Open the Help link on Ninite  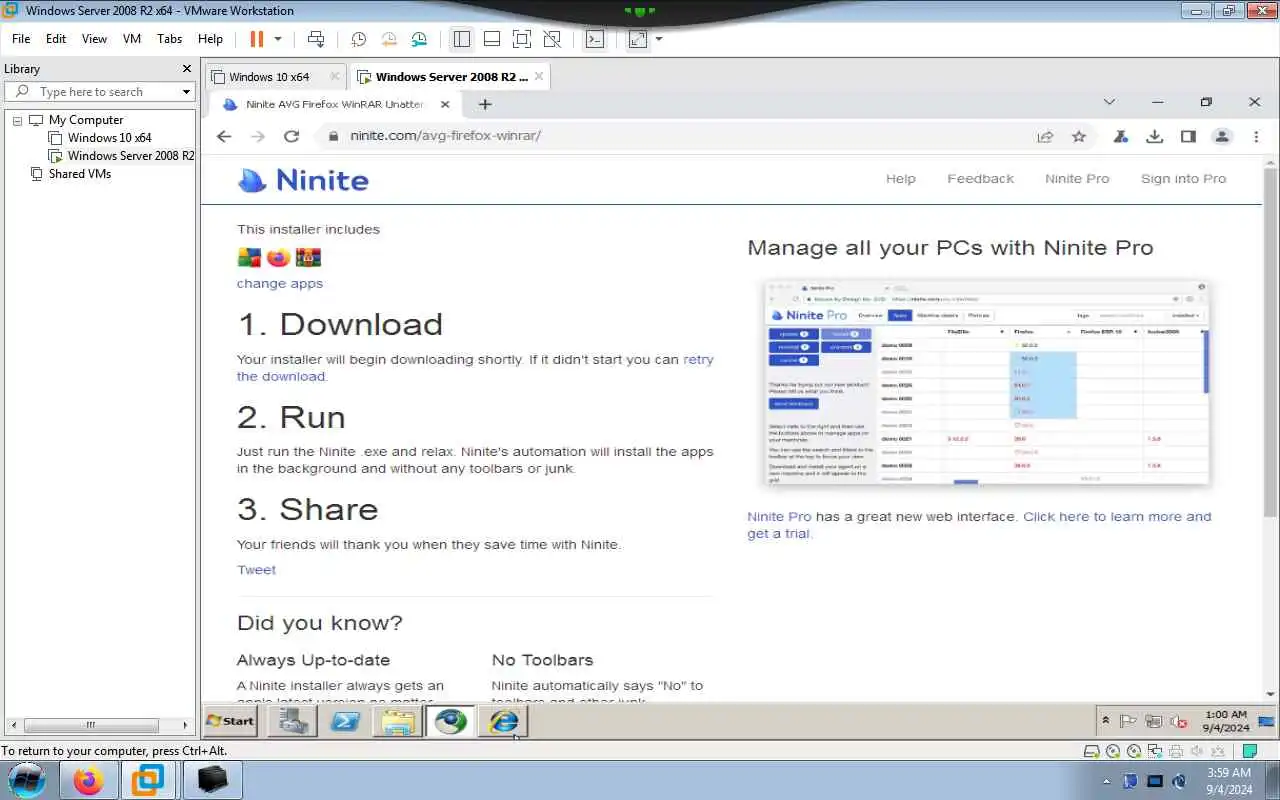tap(900, 179)
